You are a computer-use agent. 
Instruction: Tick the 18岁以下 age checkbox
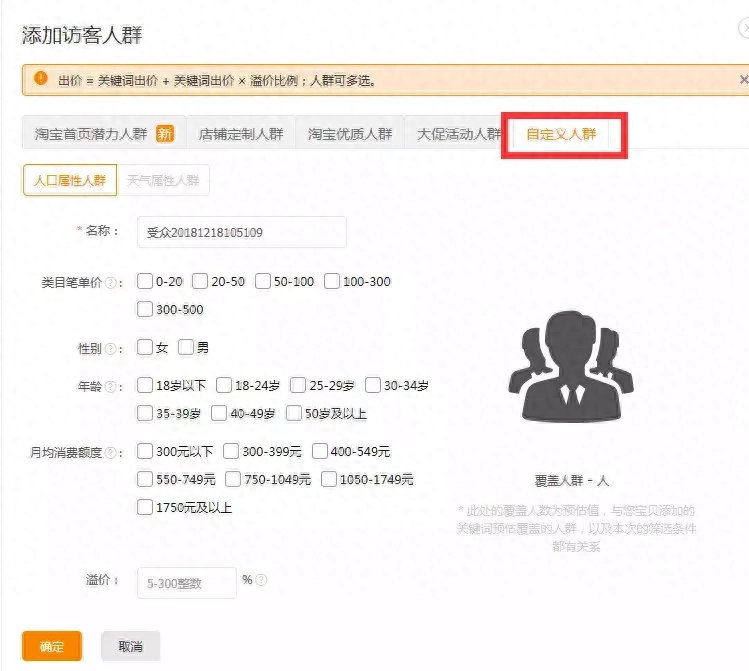pyautogui.click(x=145, y=384)
